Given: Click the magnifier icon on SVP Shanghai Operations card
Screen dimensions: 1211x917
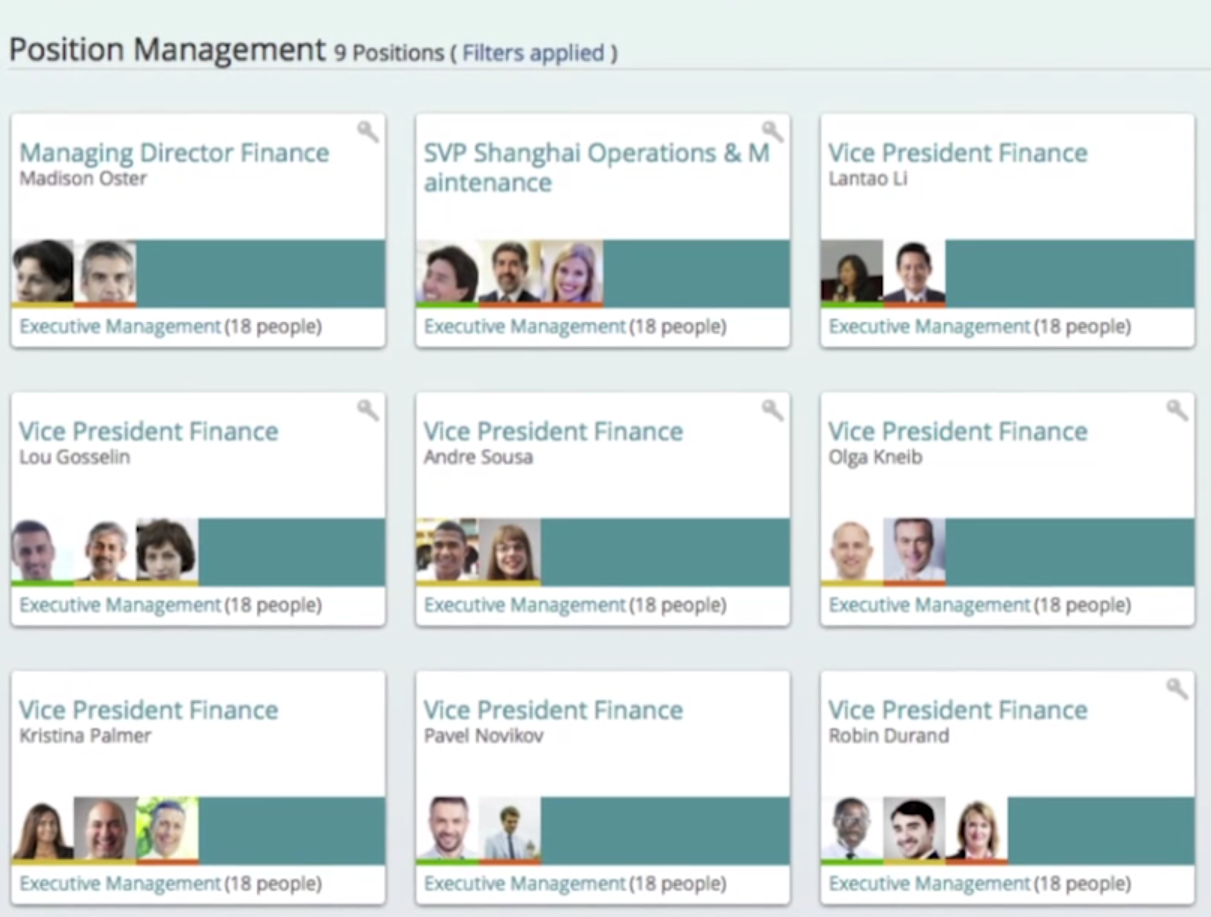Looking at the screenshot, I should 772,131.
